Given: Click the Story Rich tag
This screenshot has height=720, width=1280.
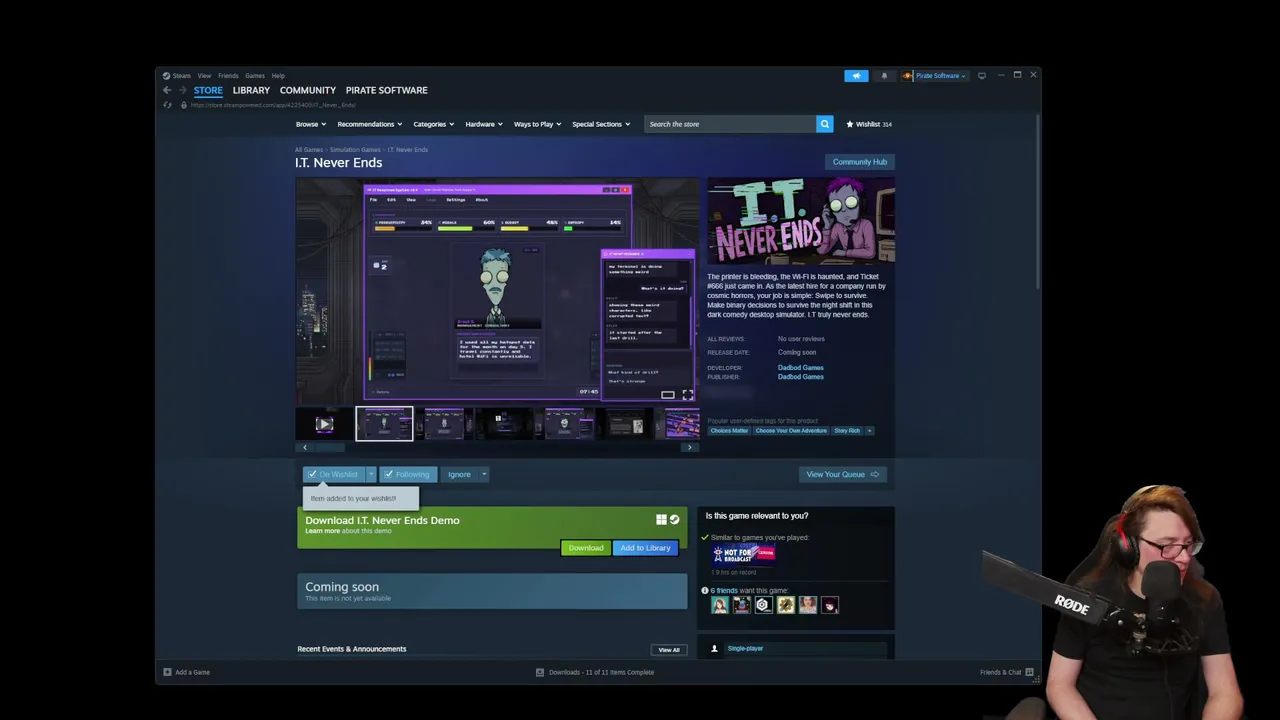Looking at the screenshot, I should (847, 431).
